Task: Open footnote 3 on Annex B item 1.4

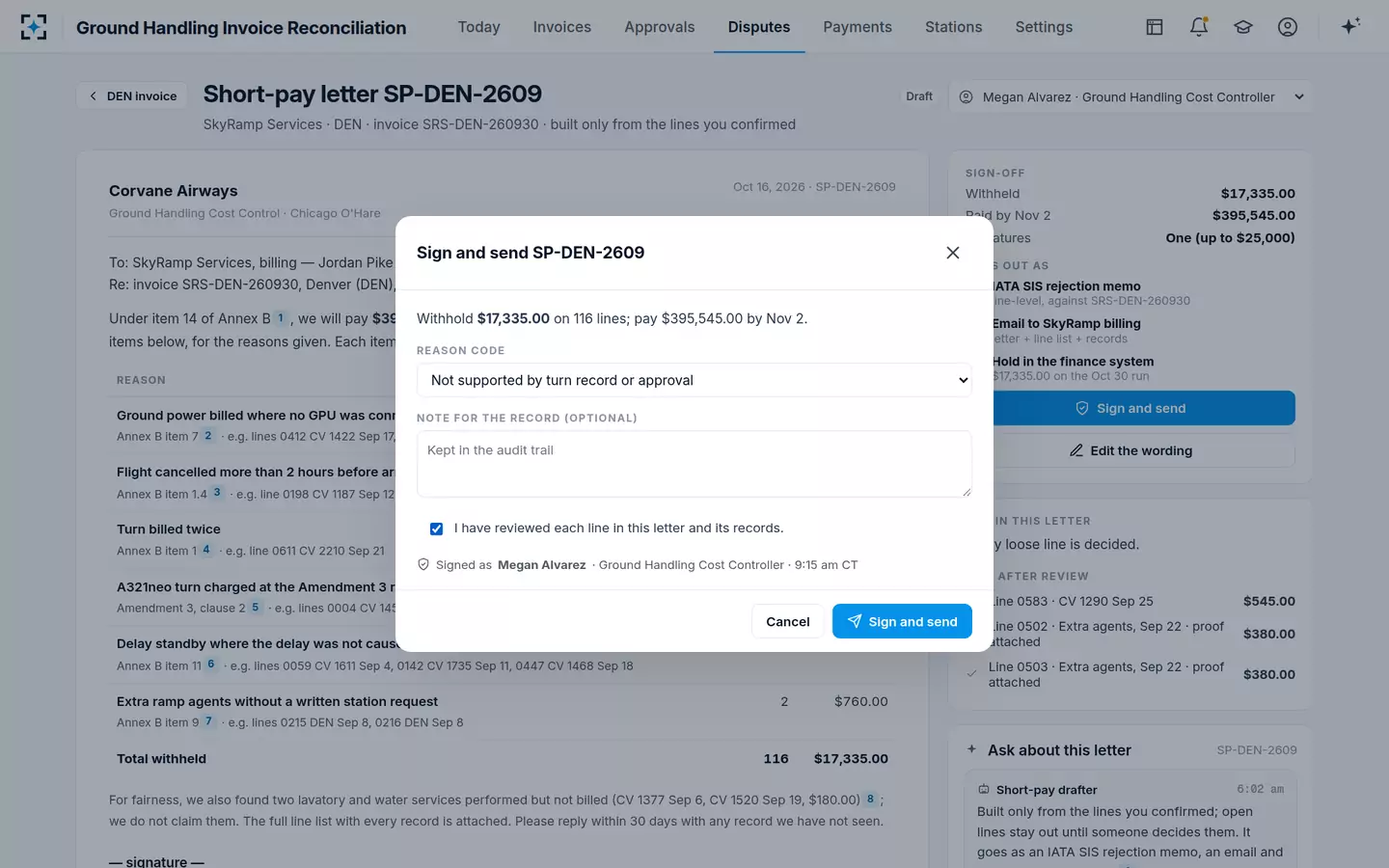Action: coord(217,493)
